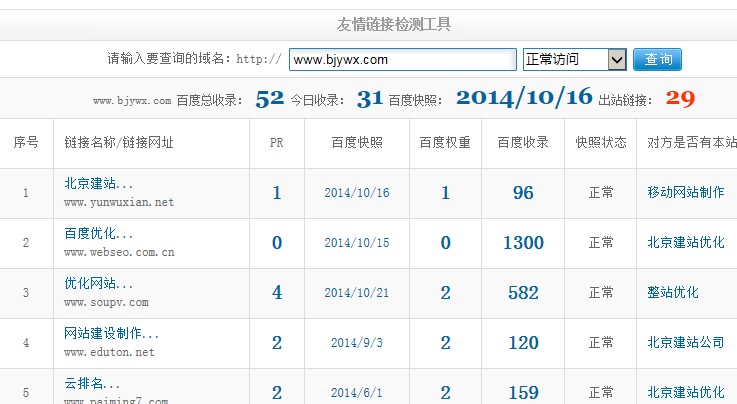Image resolution: width=737 pixels, height=404 pixels.
Task: Click the Baidu index count 582
Action: [x=523, y=293]
